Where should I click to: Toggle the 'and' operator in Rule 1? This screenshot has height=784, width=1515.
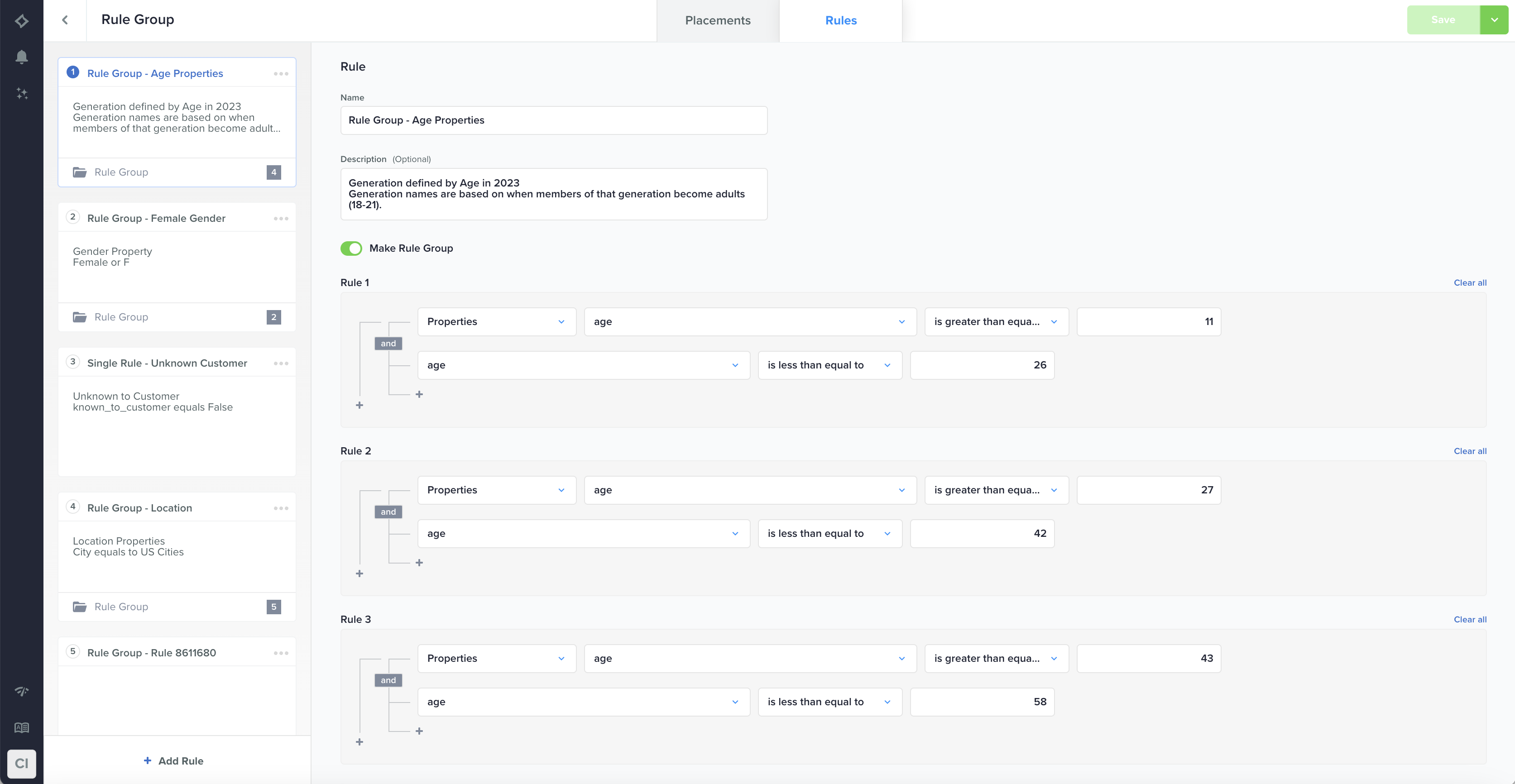tap(388, 344)
